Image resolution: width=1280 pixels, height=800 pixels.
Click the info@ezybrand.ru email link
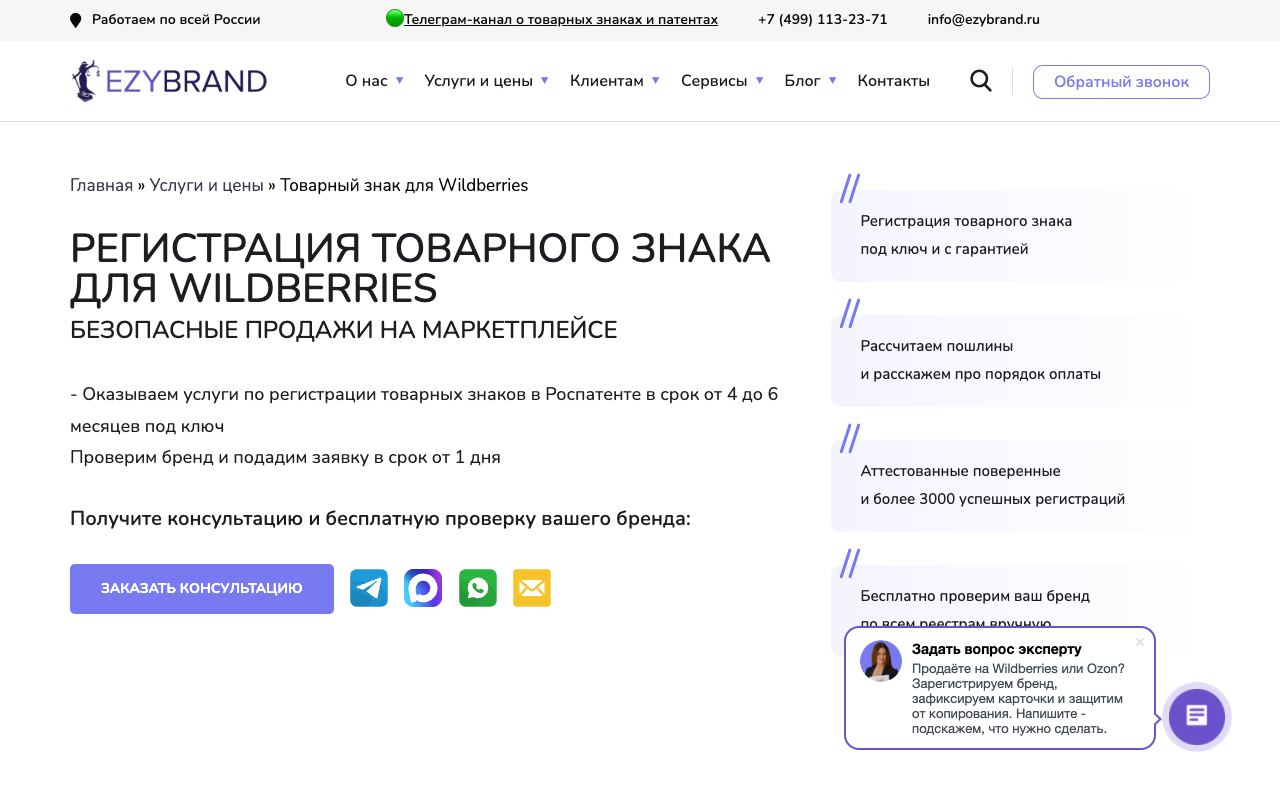point(983,20)
